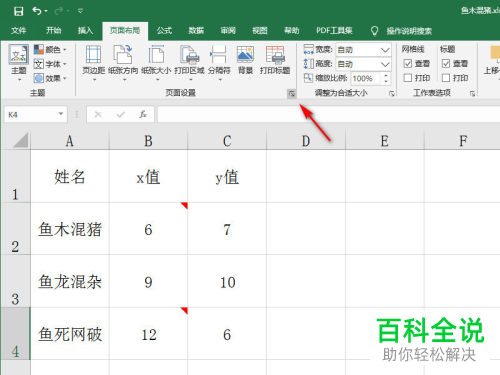This screenshot has width=500, height=375.
Task: Open the 主题 themes gallery
Action: point(19,63)
